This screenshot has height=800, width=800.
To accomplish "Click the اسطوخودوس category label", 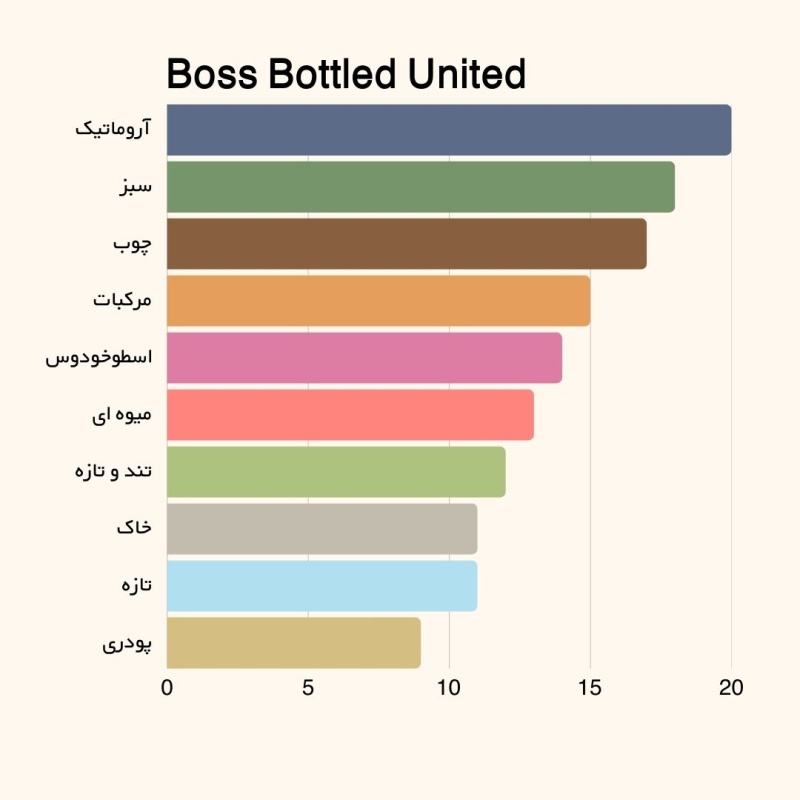I will [x=99, y=357].
